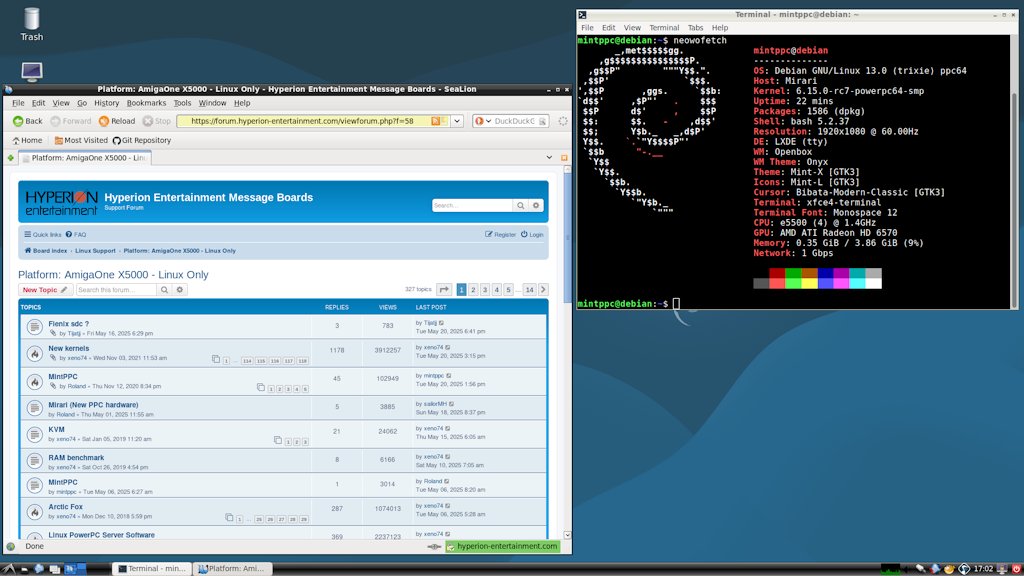Open the Linux Support breadcrumb link
This screenshot has width=1024, height=576.
click(x=95, y=251)
